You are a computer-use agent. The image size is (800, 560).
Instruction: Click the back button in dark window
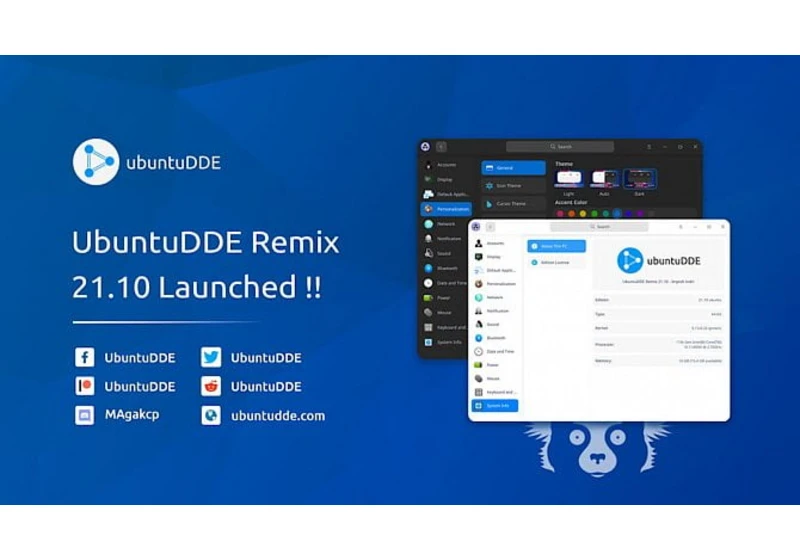(441, 147)
